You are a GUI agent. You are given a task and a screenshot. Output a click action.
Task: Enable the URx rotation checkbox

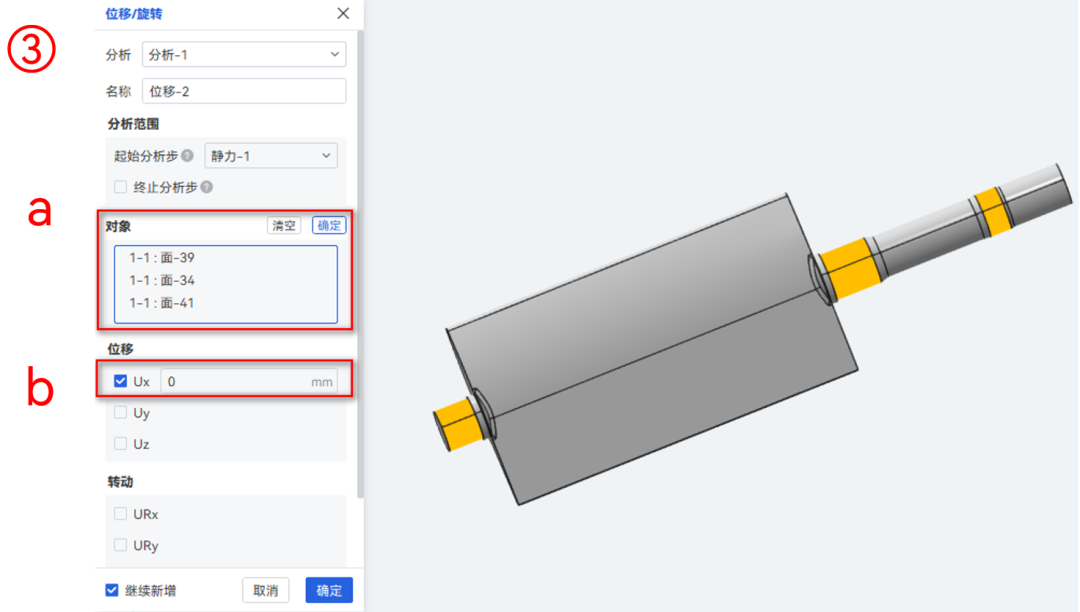(x=121, y=514)
